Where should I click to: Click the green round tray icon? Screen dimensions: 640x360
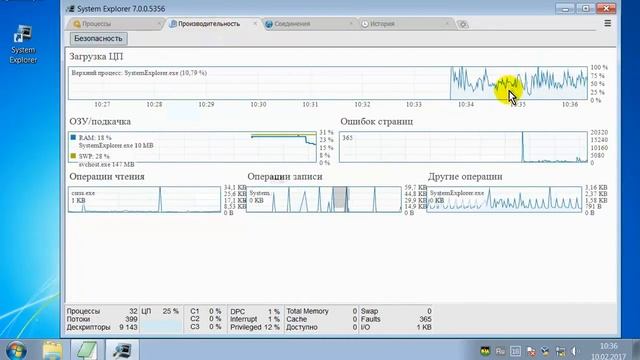point(485,351)
